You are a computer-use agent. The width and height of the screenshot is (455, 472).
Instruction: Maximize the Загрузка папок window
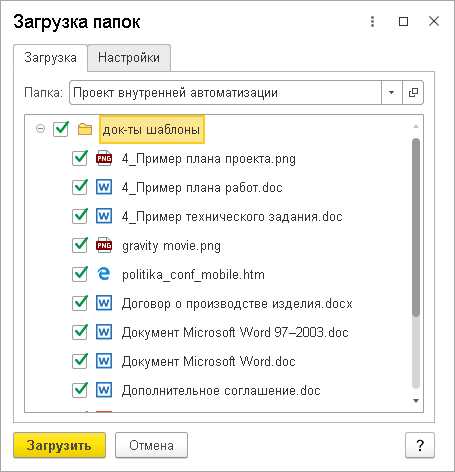pyautogui.click(x=403, y=22)
